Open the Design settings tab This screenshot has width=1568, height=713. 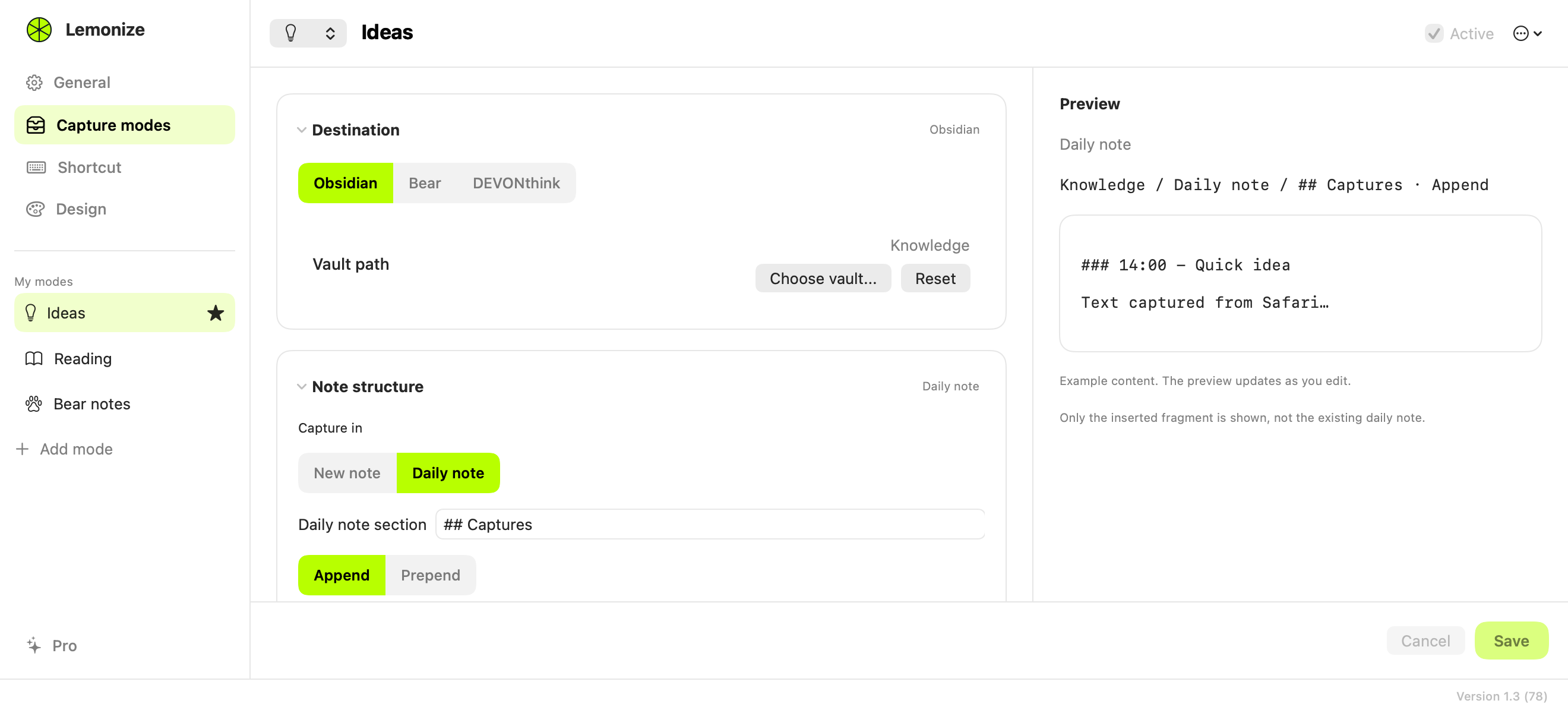pyautogui.click(x=125, y=210)
